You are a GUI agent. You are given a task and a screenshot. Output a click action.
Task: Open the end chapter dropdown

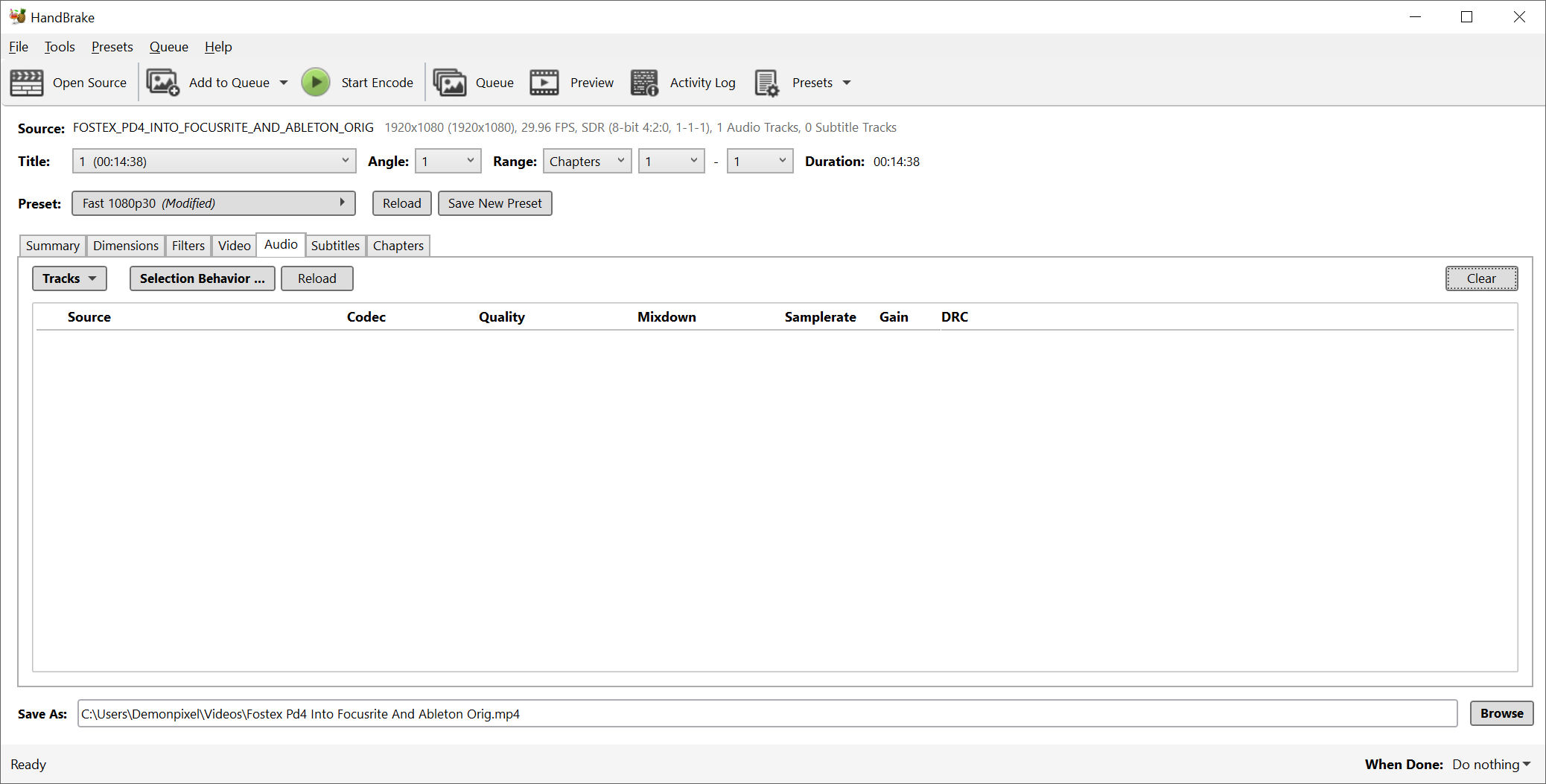point(760,161)
